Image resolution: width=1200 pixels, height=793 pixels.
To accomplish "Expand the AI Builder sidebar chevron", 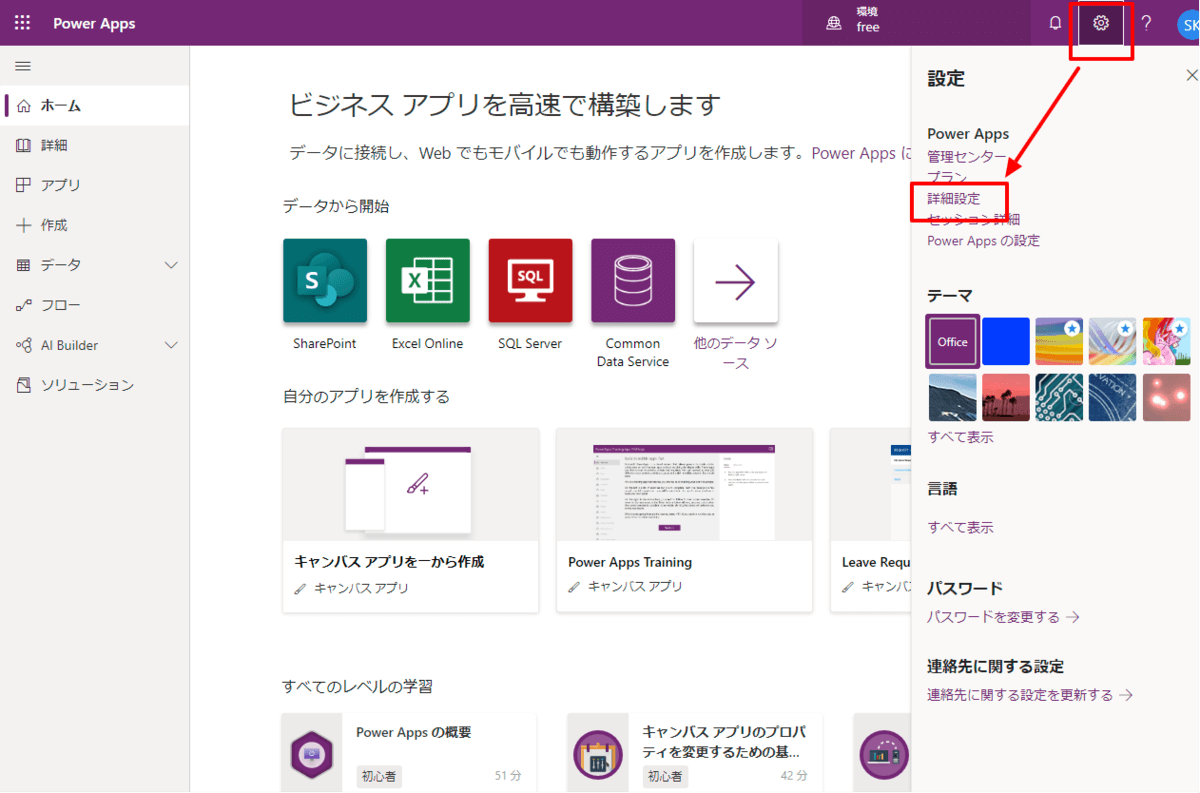I will click(171, 345).
